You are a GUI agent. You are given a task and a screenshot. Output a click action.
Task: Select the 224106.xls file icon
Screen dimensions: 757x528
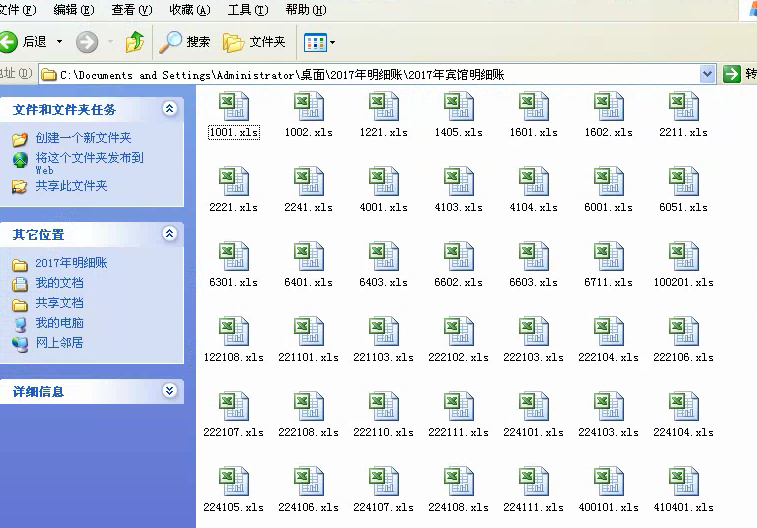[309, 481]
